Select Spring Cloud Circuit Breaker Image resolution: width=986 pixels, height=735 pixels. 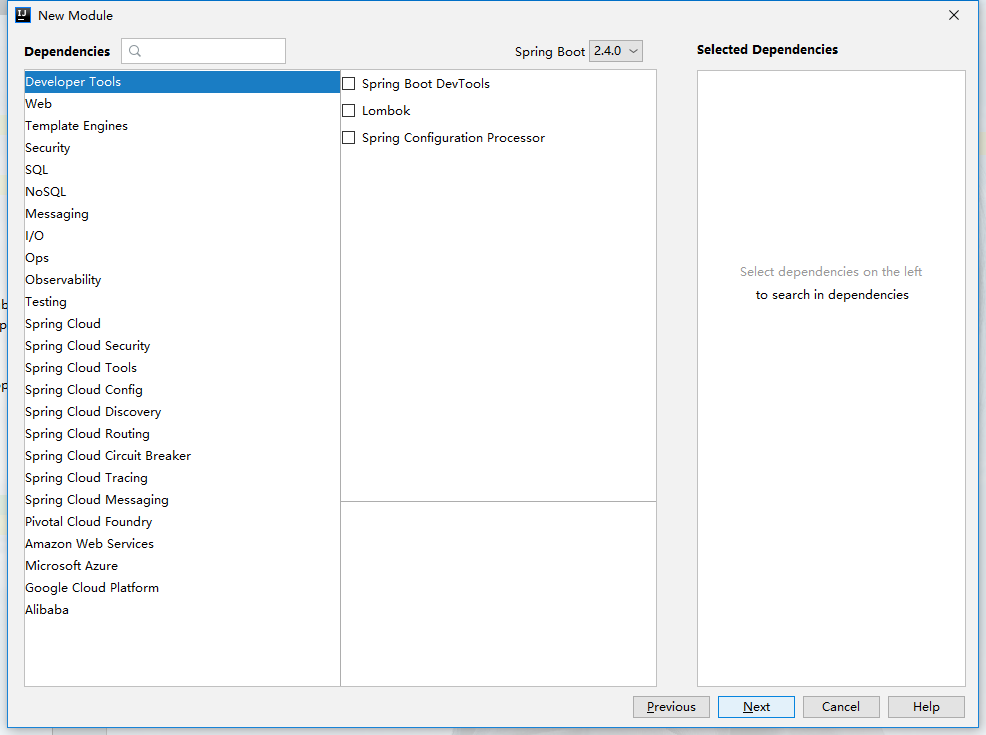tap(182, 456)
